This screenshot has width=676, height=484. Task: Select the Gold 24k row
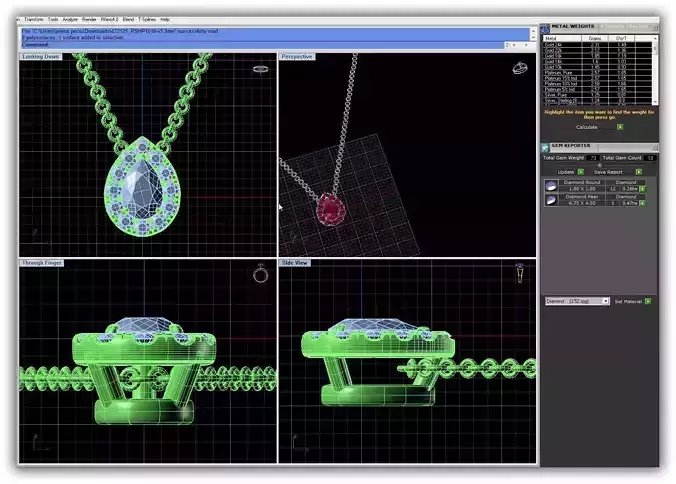[597, 44]
